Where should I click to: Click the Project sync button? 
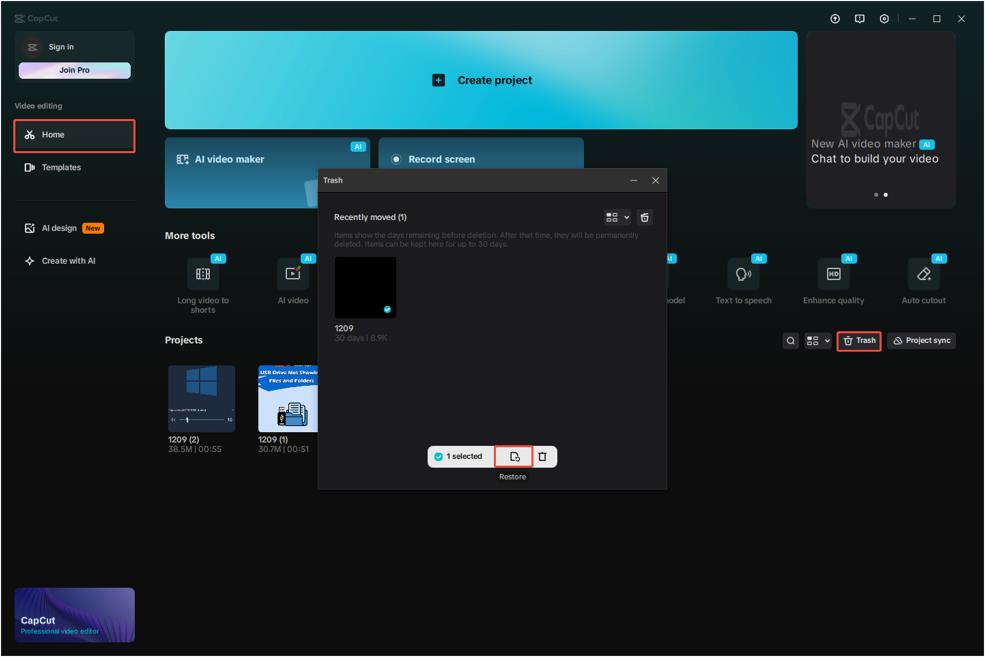(x=921, y=340)
